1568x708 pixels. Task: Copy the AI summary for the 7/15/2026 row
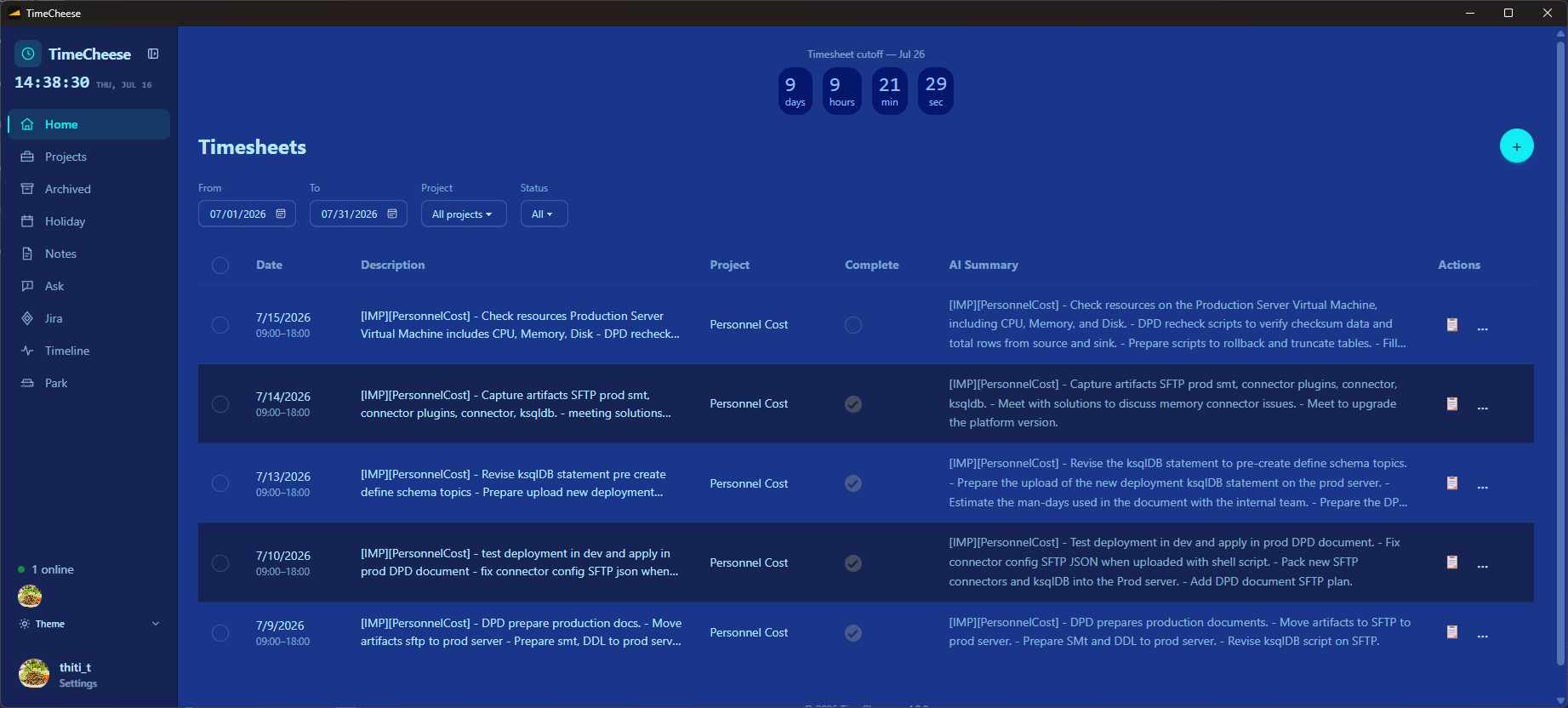click(1452, 324)
